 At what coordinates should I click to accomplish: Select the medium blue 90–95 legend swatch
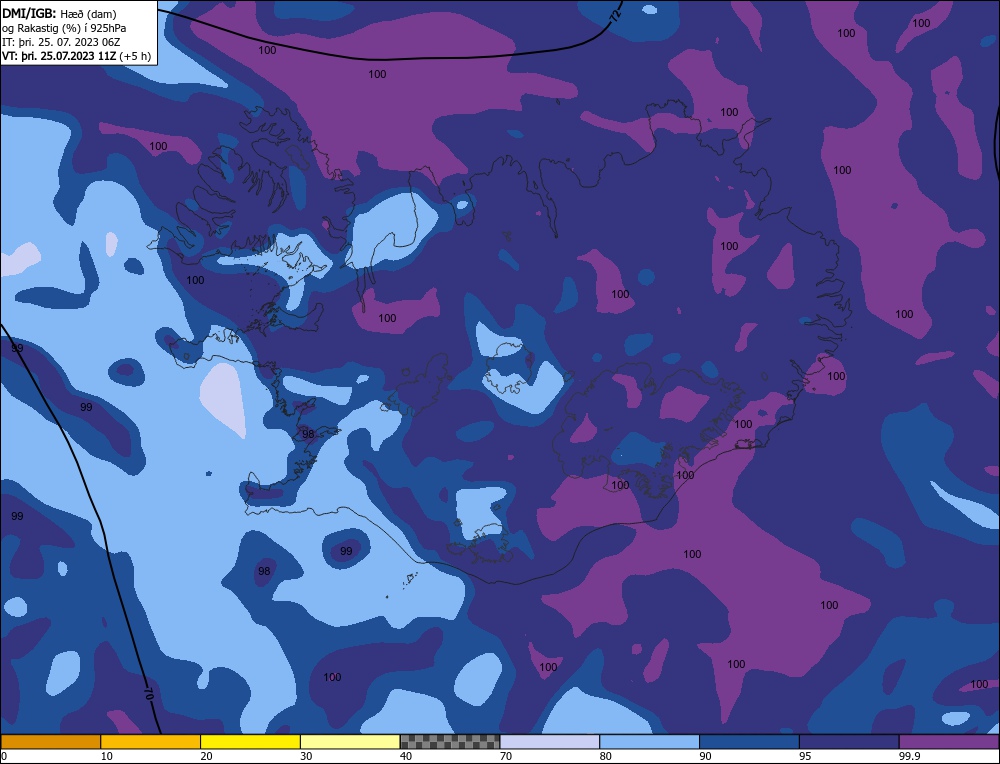click(x=749, y=742)
